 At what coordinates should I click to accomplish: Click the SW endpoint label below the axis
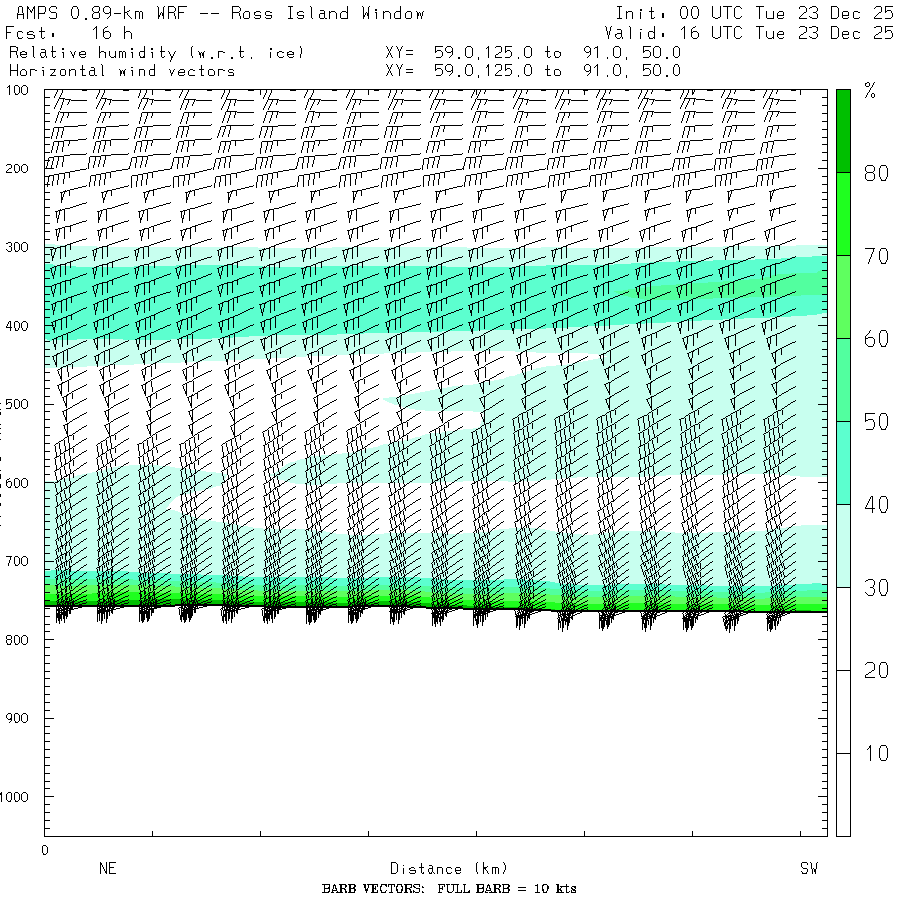(x=808, y=869)
